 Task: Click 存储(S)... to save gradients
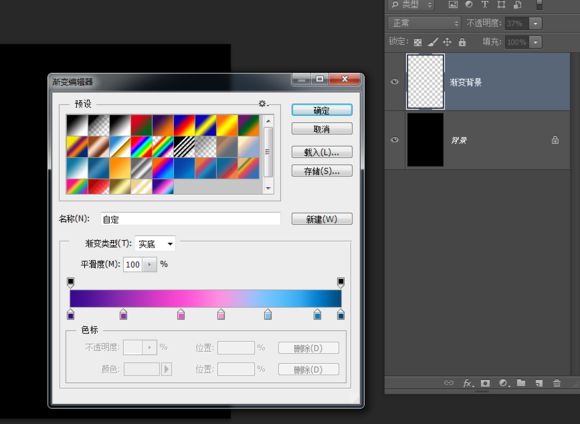click(x=322, y=171)
